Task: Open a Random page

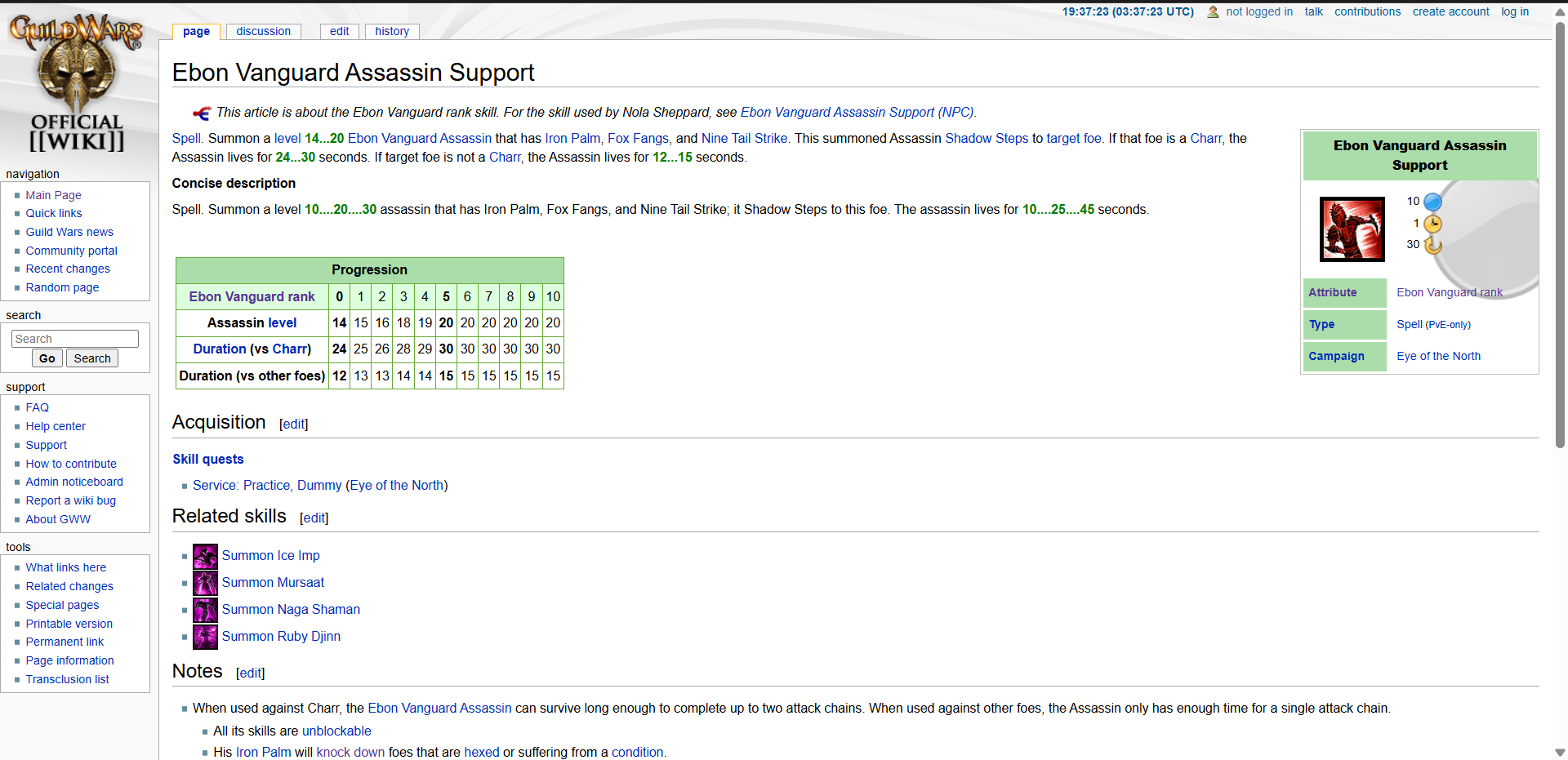Action: pyautogui.click(x=62, y=287)
